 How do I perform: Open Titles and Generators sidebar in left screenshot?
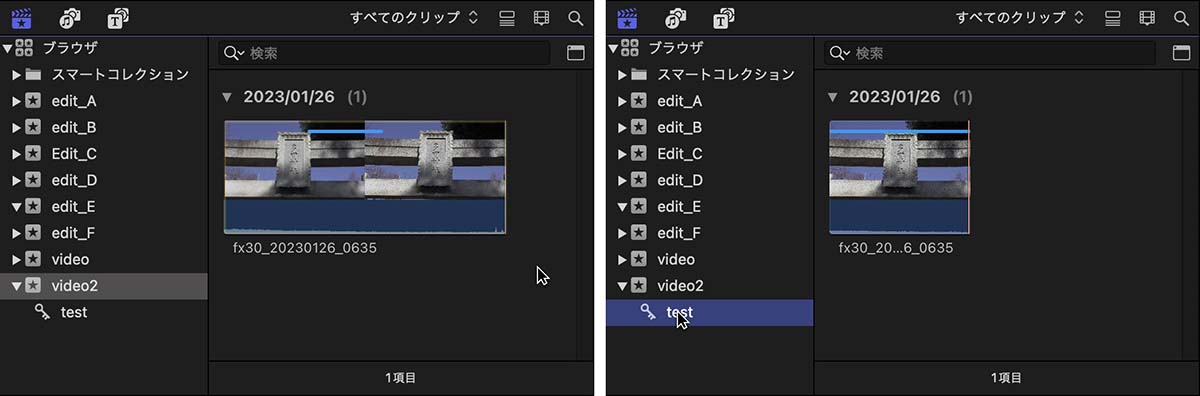click(118, 18)
